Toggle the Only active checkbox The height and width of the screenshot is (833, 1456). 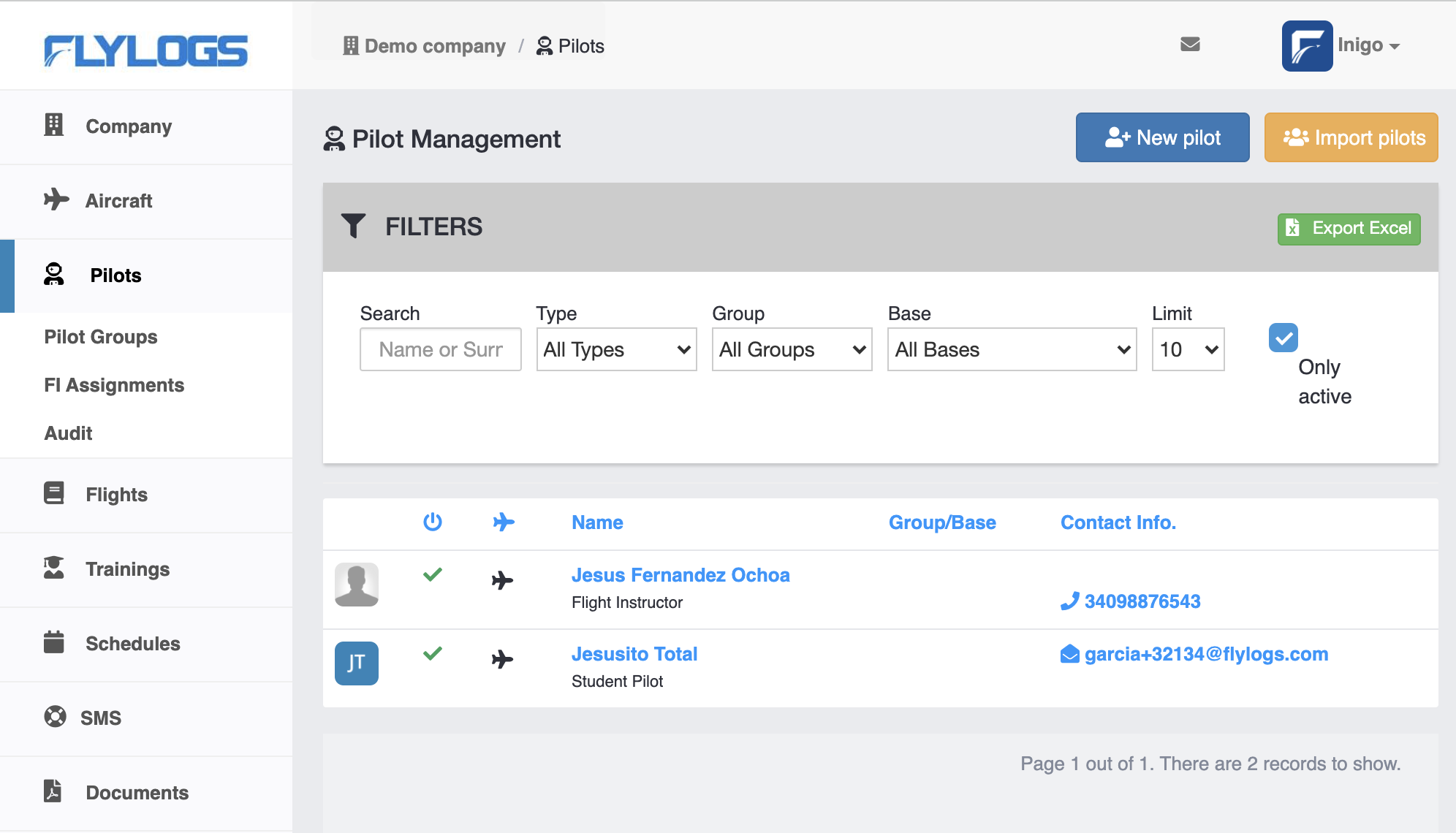point(1283,338)
